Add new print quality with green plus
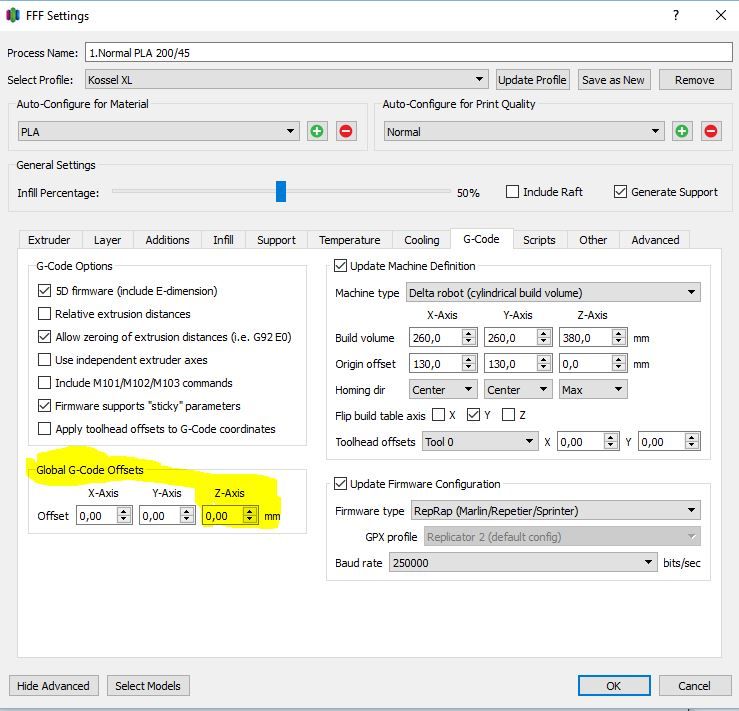 (x=682, y=131)
